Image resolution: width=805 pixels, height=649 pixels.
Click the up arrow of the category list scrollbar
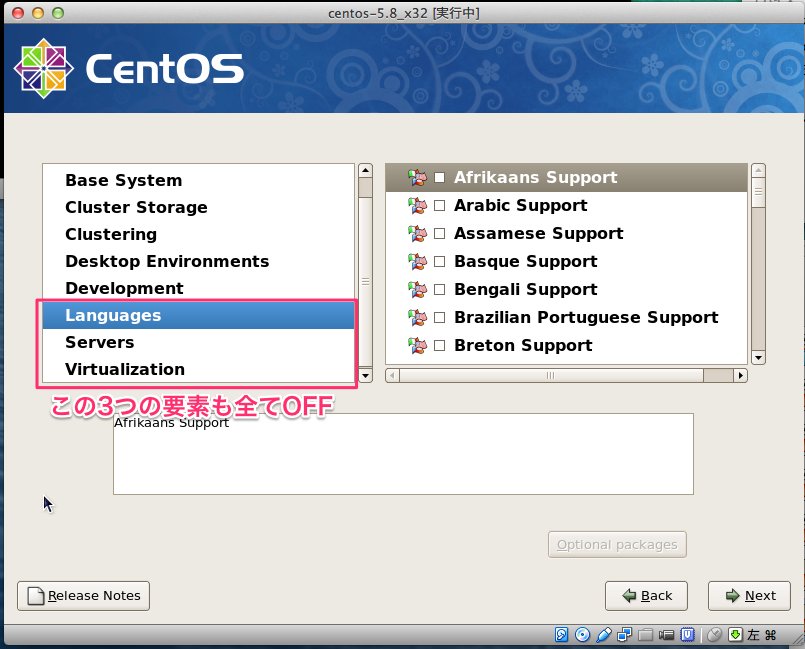pyautogui.click(x=365, y=169)
